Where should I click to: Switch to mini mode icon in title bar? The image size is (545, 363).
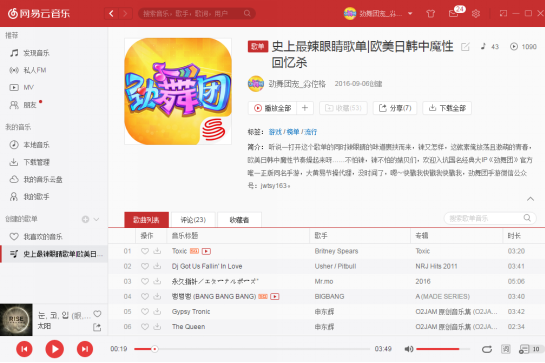pos(503,14)
